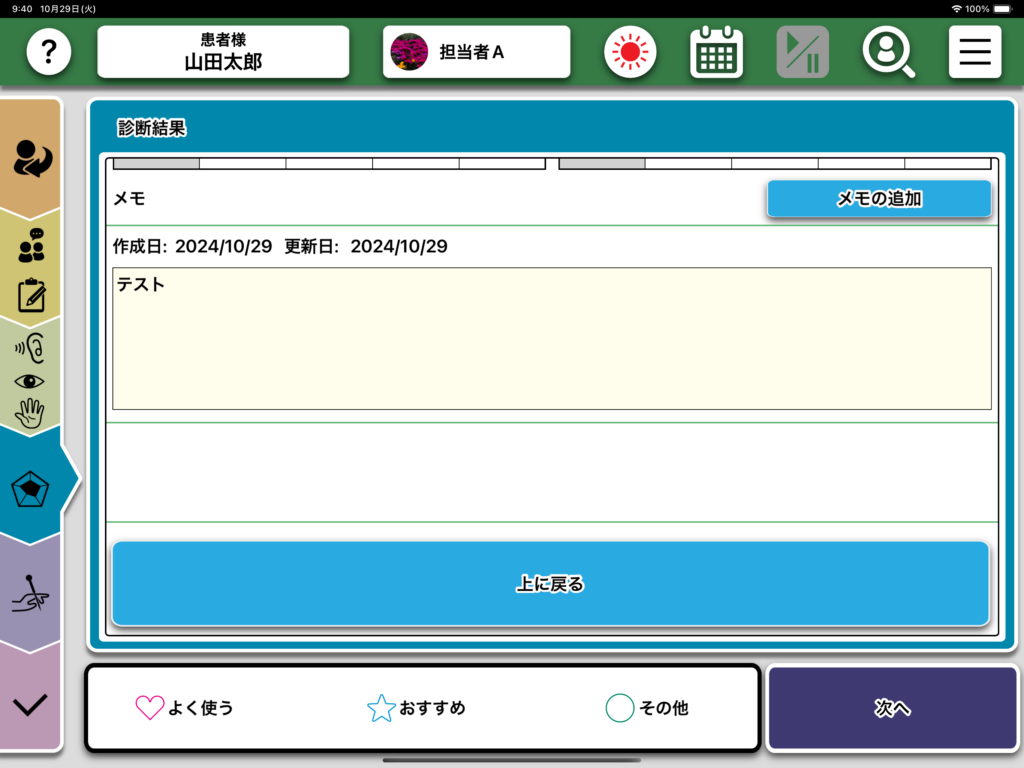Open the ear, eye, hand examination tab
This screenshot has height=768, width=1024.
click(32, 380)
